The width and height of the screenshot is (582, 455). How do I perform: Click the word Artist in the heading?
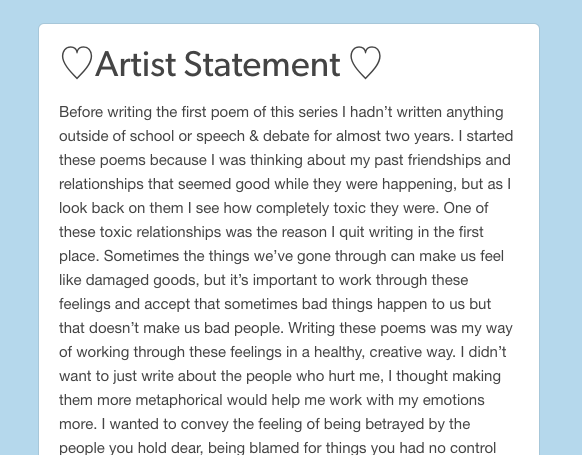click(135, 64)
